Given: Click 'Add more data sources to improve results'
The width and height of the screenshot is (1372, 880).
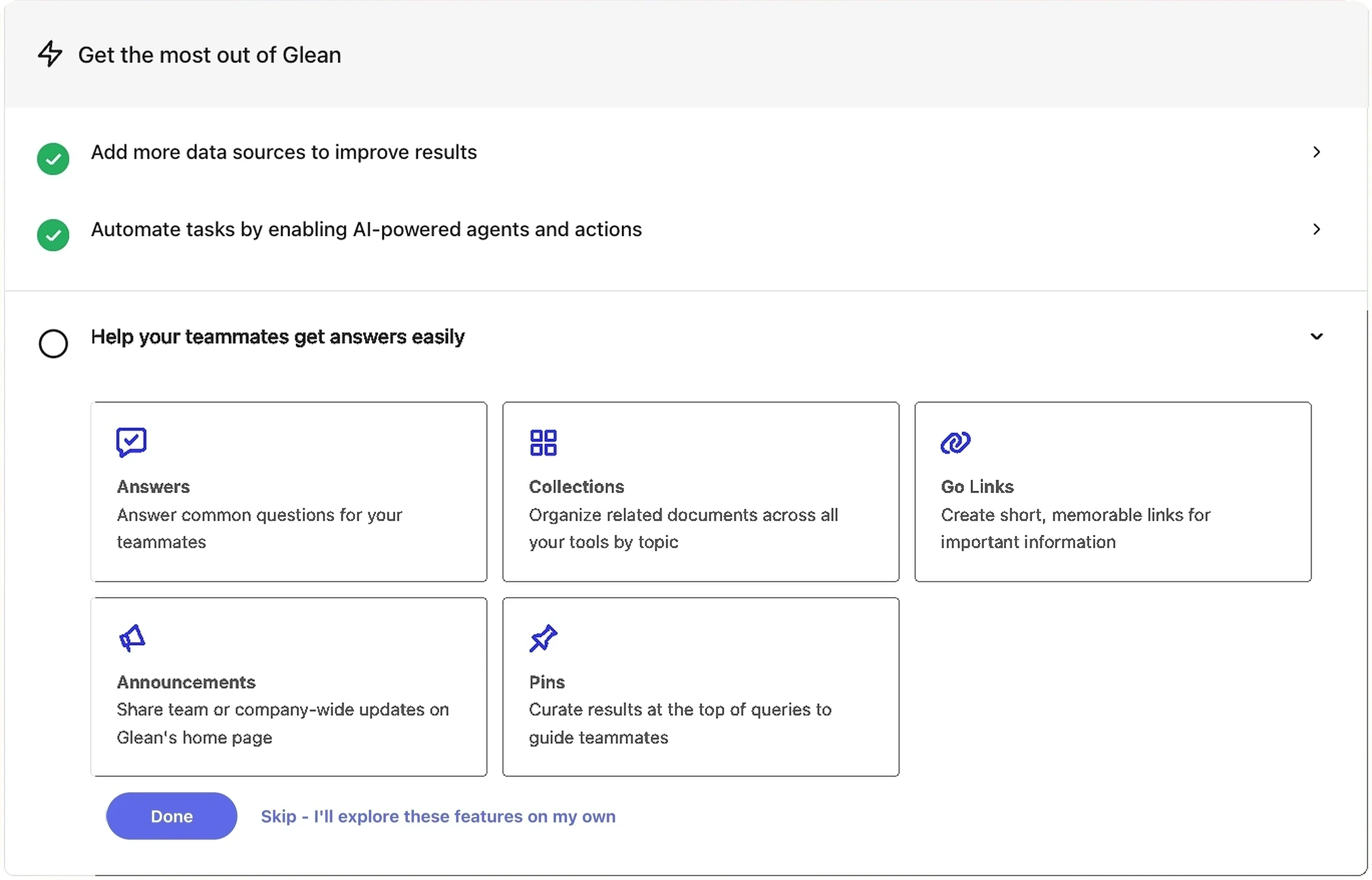Looking at the screenshot, I should (x=284, y=153).
